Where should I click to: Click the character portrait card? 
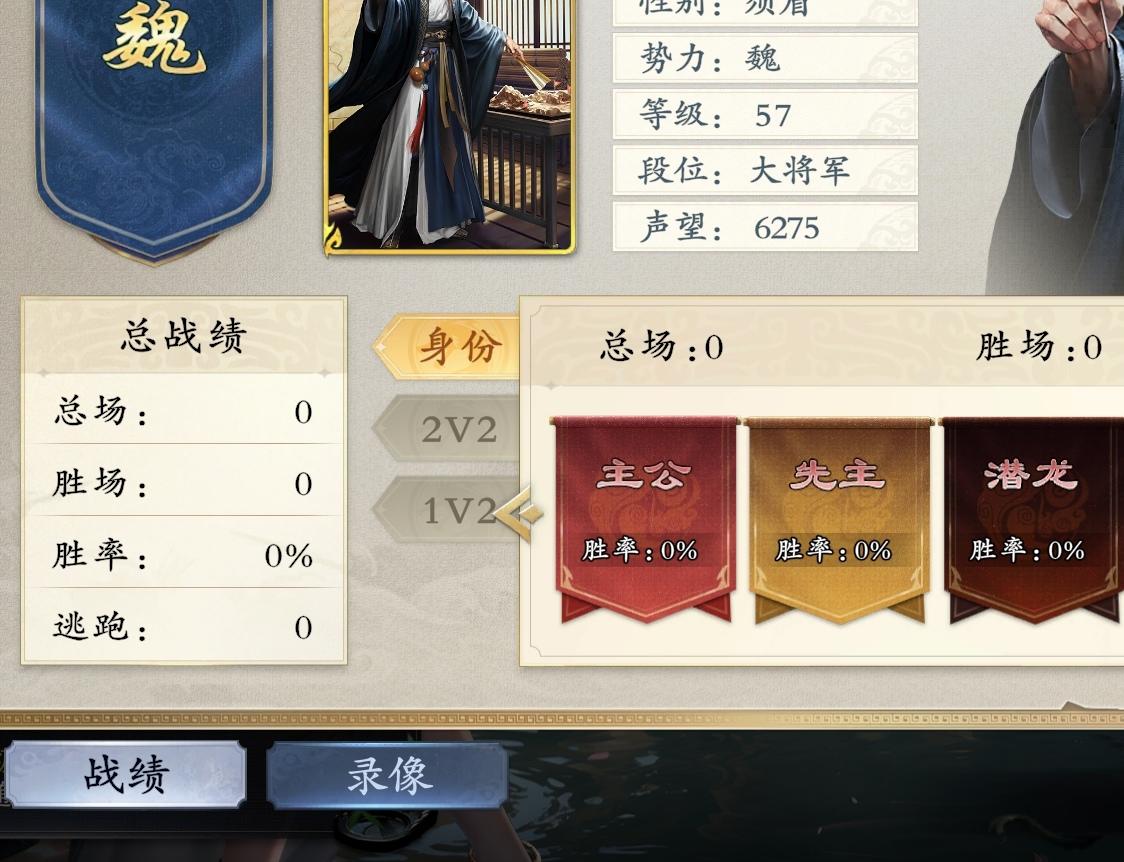tap(450, 125)
